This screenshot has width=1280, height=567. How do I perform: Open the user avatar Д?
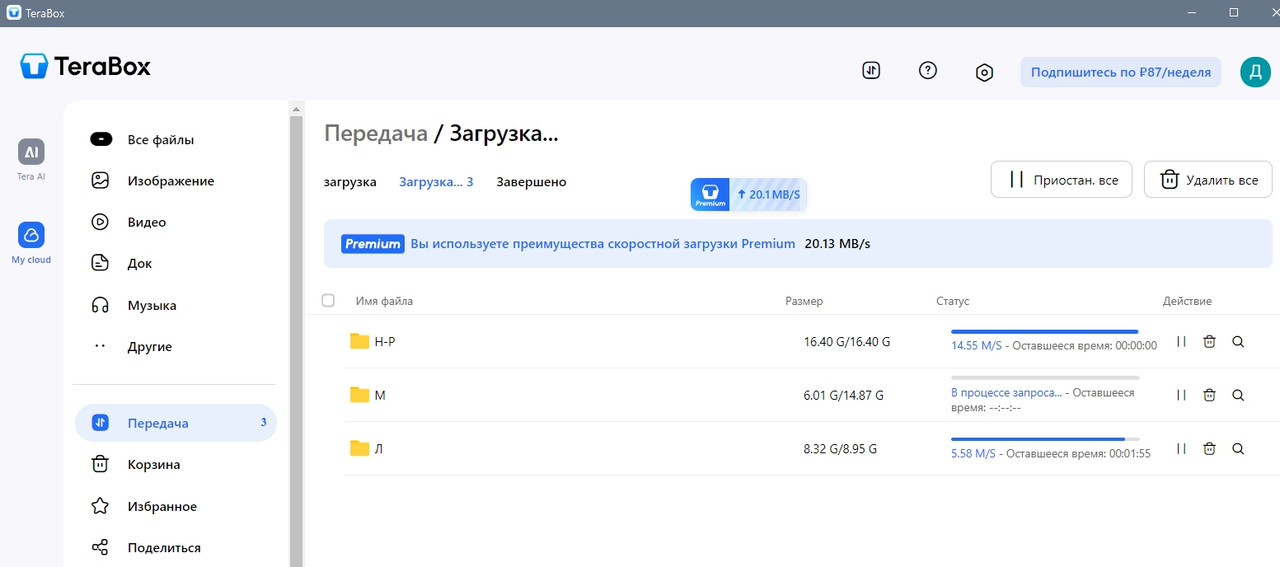pos(1255,72)
